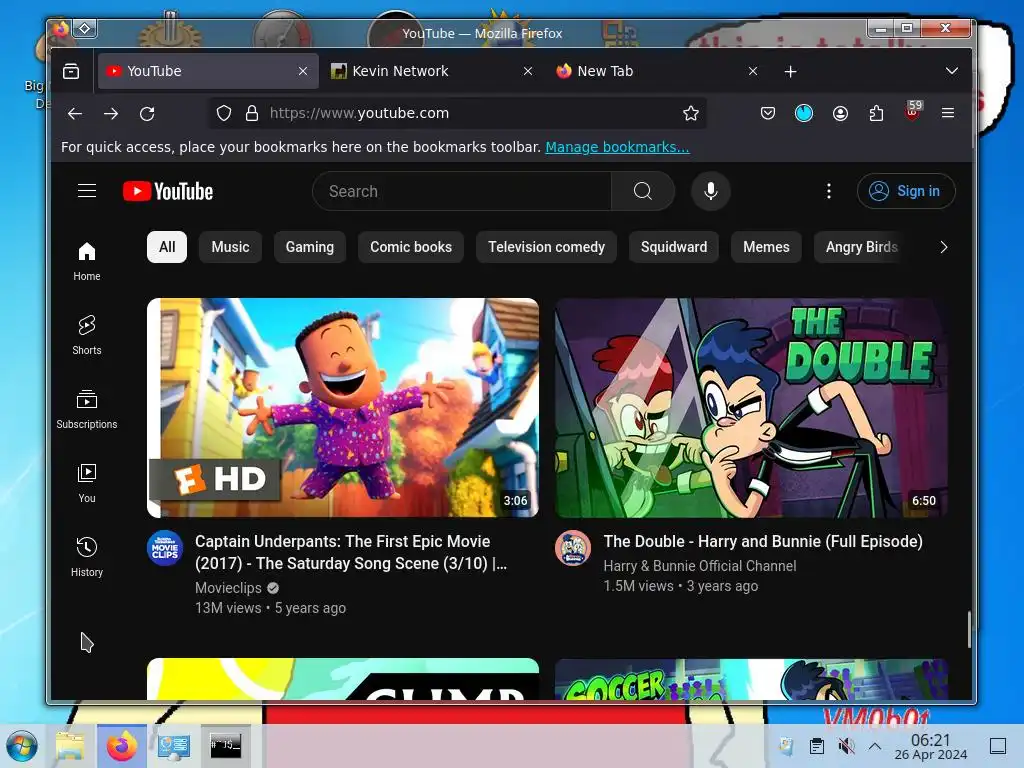
Task: Play the Captain Underpants video thumbnail
Action: point(343,408)
